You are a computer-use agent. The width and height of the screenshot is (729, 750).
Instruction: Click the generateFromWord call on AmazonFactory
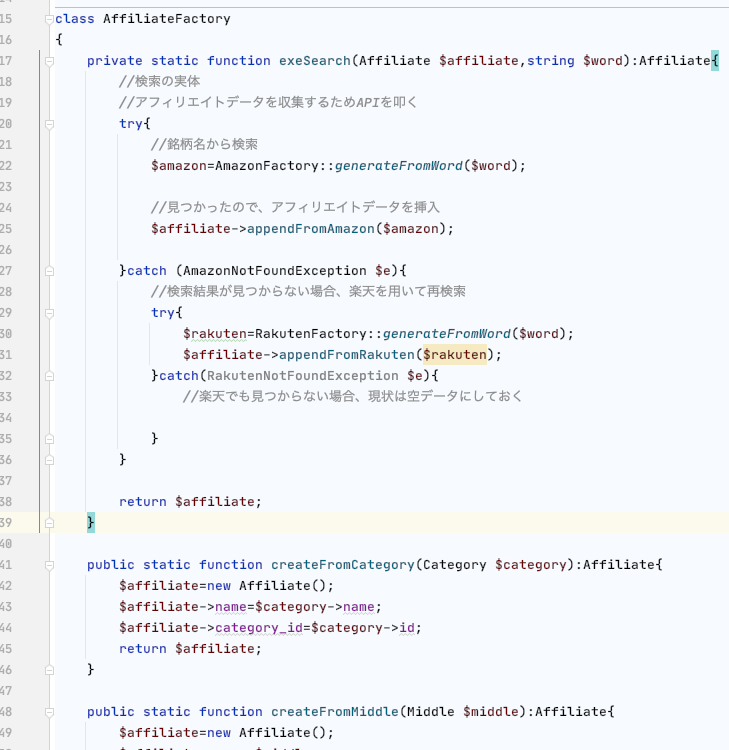(x=398, y=166)
